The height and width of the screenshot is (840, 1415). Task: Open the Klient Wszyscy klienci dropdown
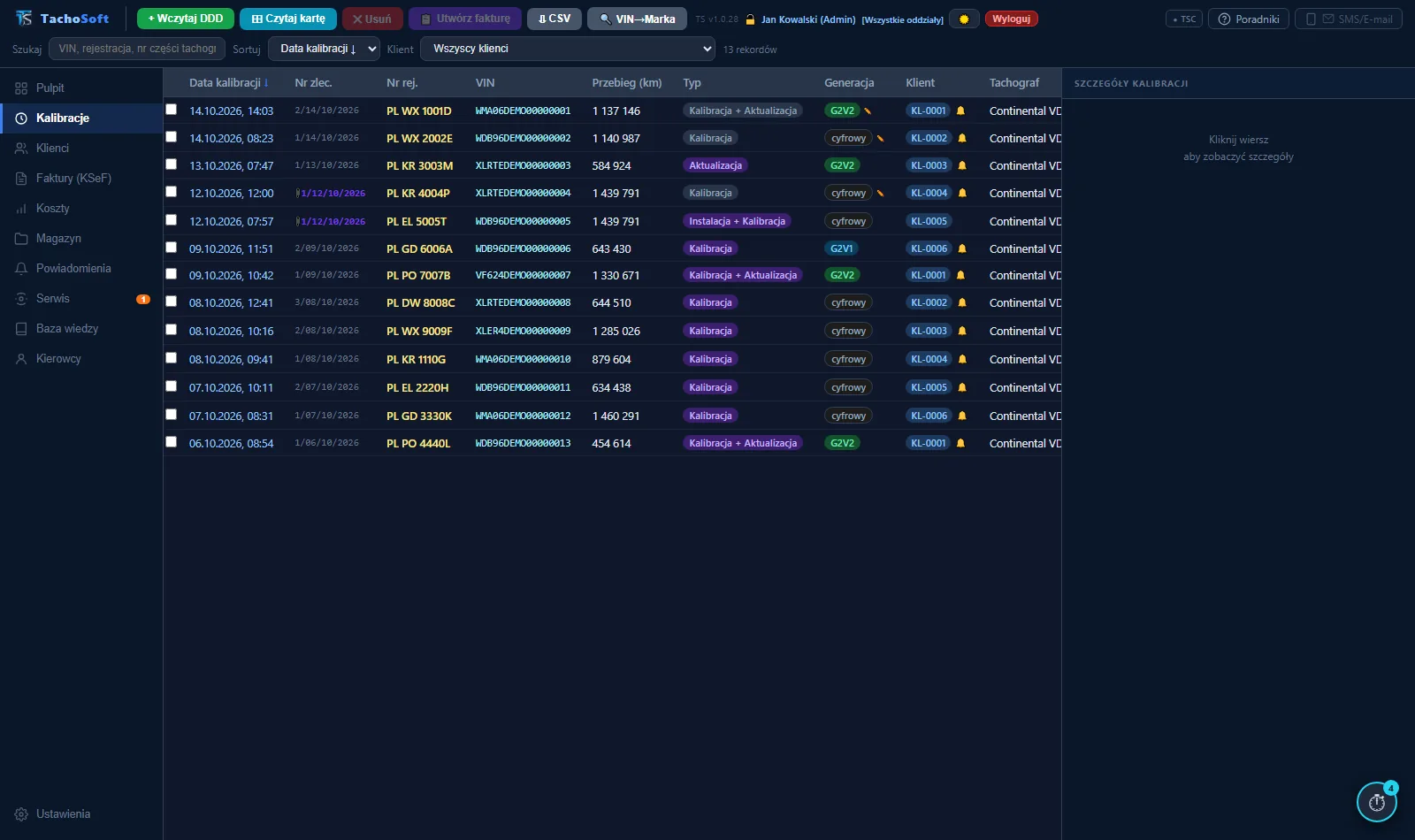pos(568,49)
